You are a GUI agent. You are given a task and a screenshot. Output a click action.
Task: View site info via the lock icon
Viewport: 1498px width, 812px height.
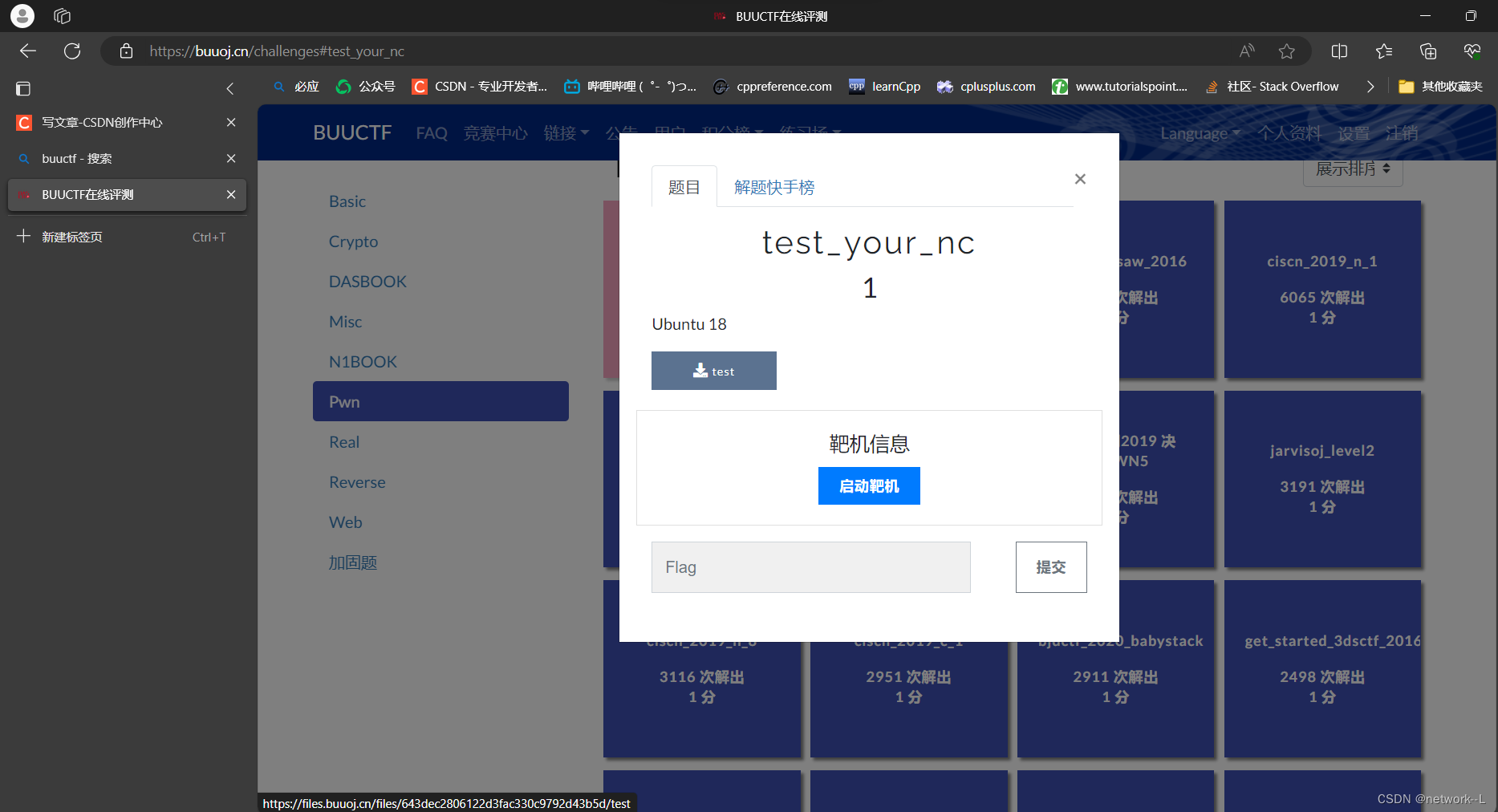[x=126, y=51]
